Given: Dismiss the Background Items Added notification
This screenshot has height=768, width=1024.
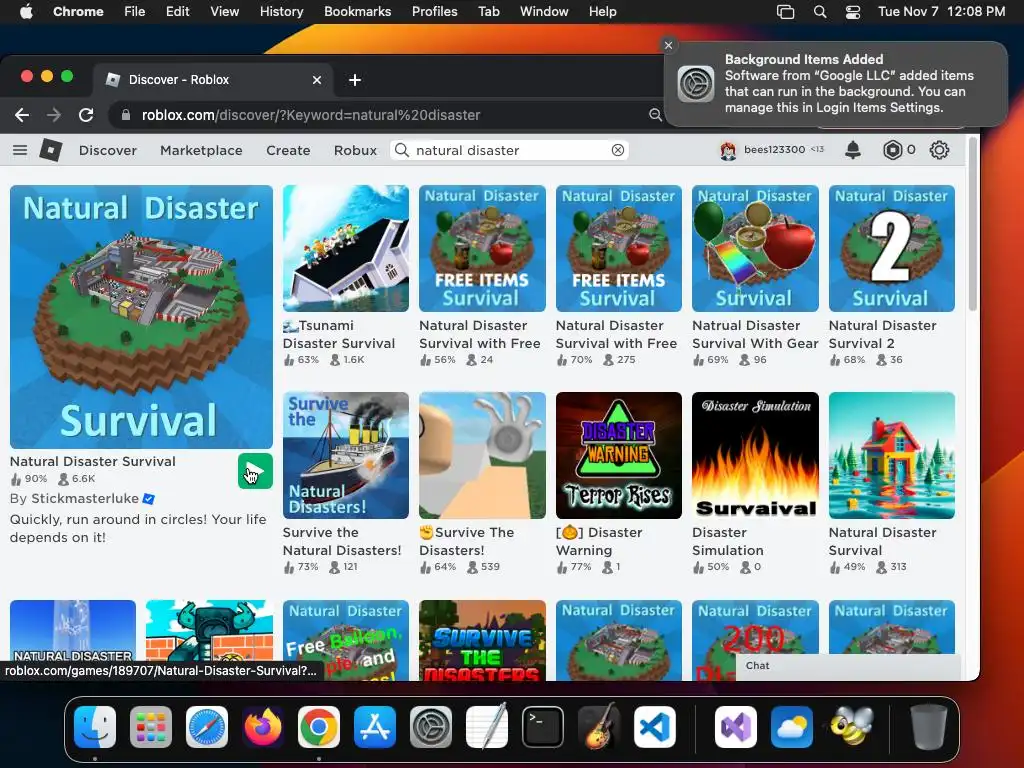Looking at the screenshot, I should coord(668,45).
